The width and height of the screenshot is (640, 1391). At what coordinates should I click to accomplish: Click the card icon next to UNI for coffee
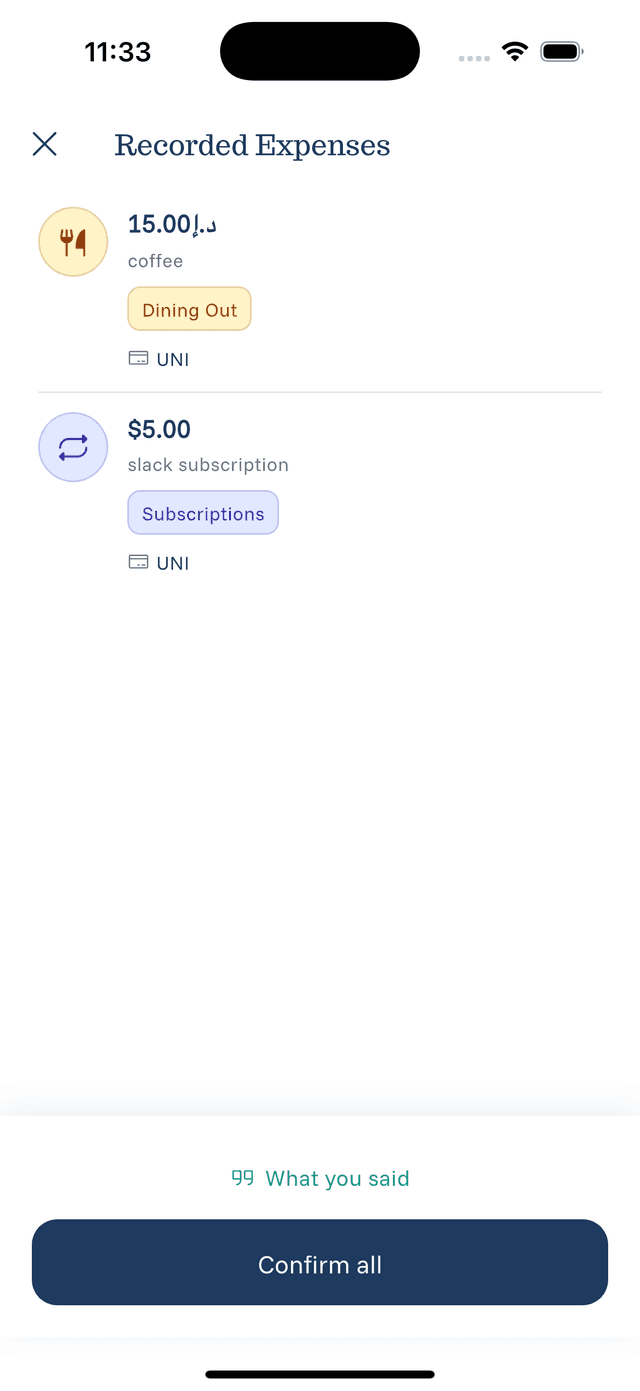click(x=138, y=357)
